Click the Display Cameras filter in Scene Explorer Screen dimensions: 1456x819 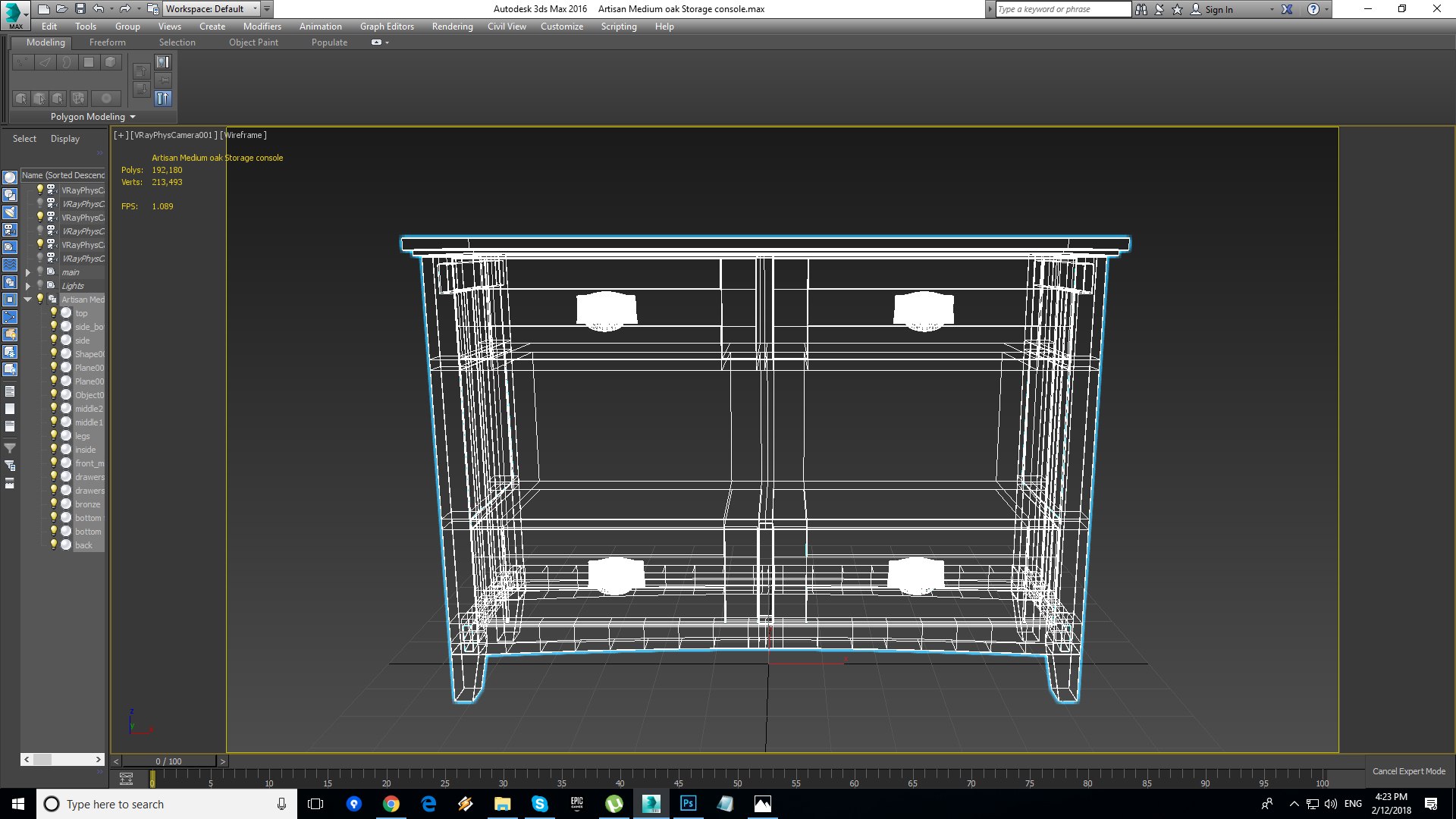coord(10,229)
